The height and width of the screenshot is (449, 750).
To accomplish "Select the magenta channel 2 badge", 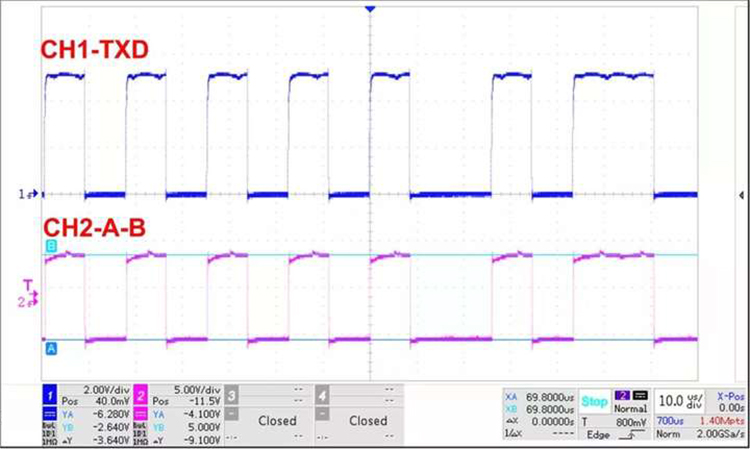I will [x=141, y=396].
